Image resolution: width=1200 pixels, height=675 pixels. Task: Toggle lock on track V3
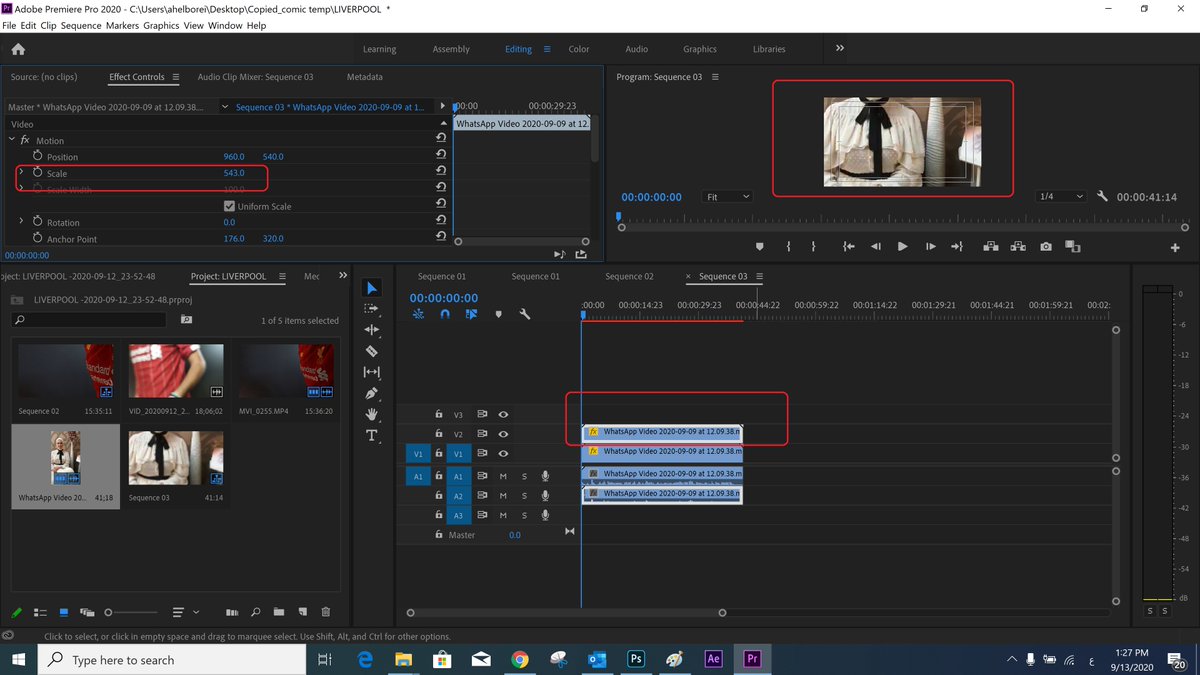(x=438, y=414)
